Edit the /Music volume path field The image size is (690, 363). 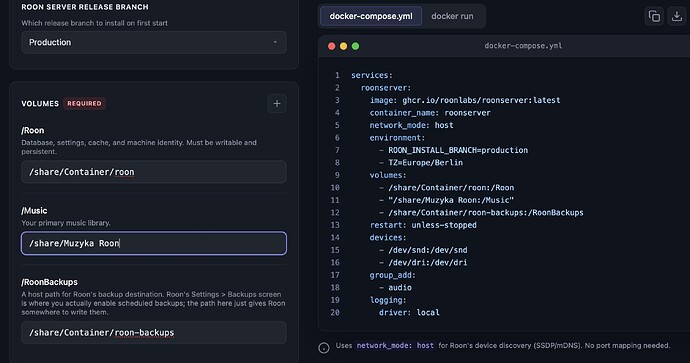click(x=154, y=243)
